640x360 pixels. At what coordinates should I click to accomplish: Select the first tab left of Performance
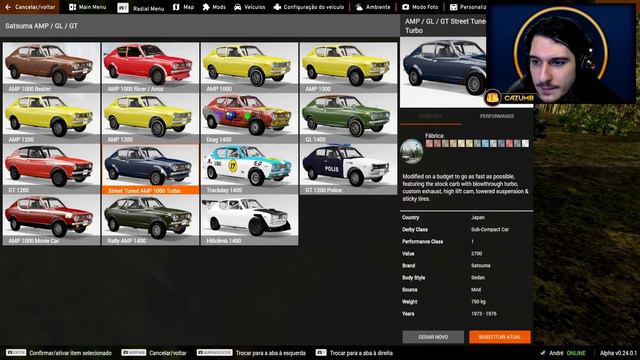tap(431, 116)
